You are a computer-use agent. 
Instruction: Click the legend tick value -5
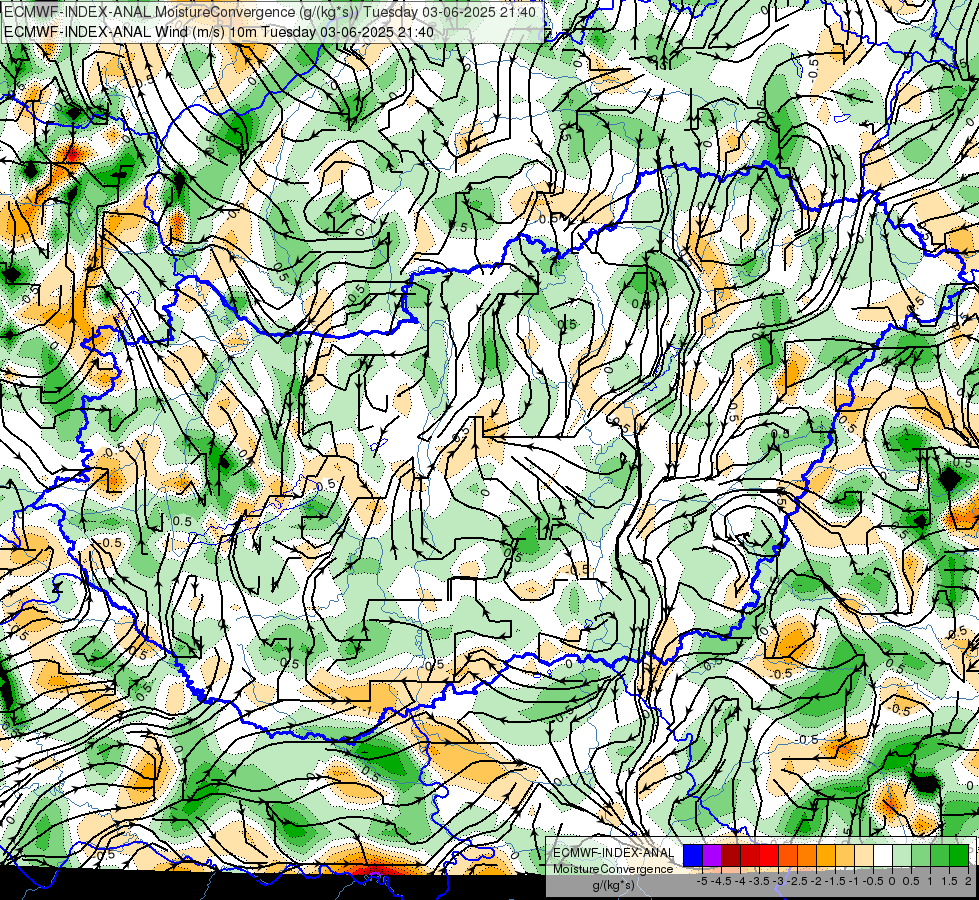(702, 881)
